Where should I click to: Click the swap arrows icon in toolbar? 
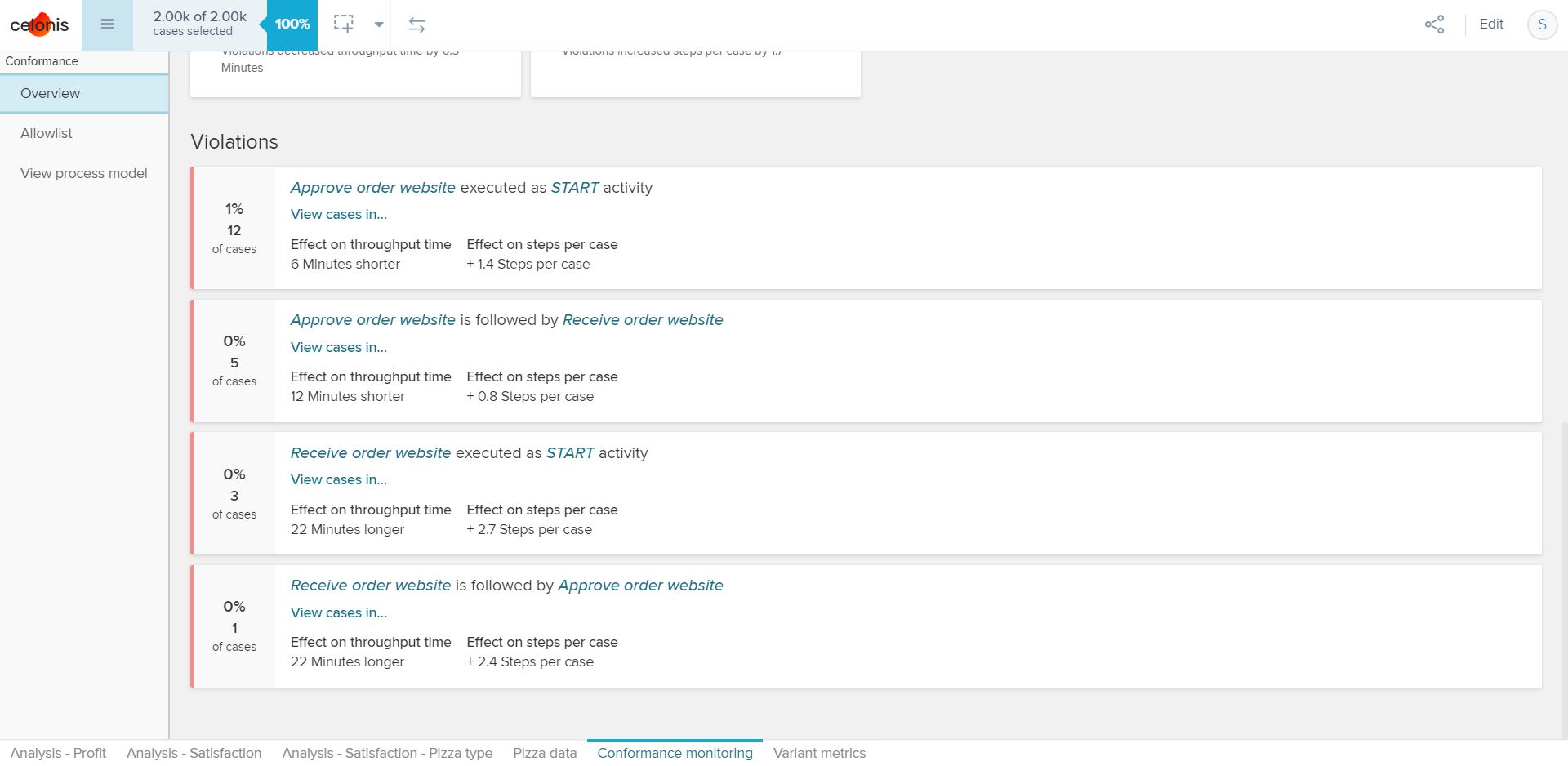[x=416, y=24]
